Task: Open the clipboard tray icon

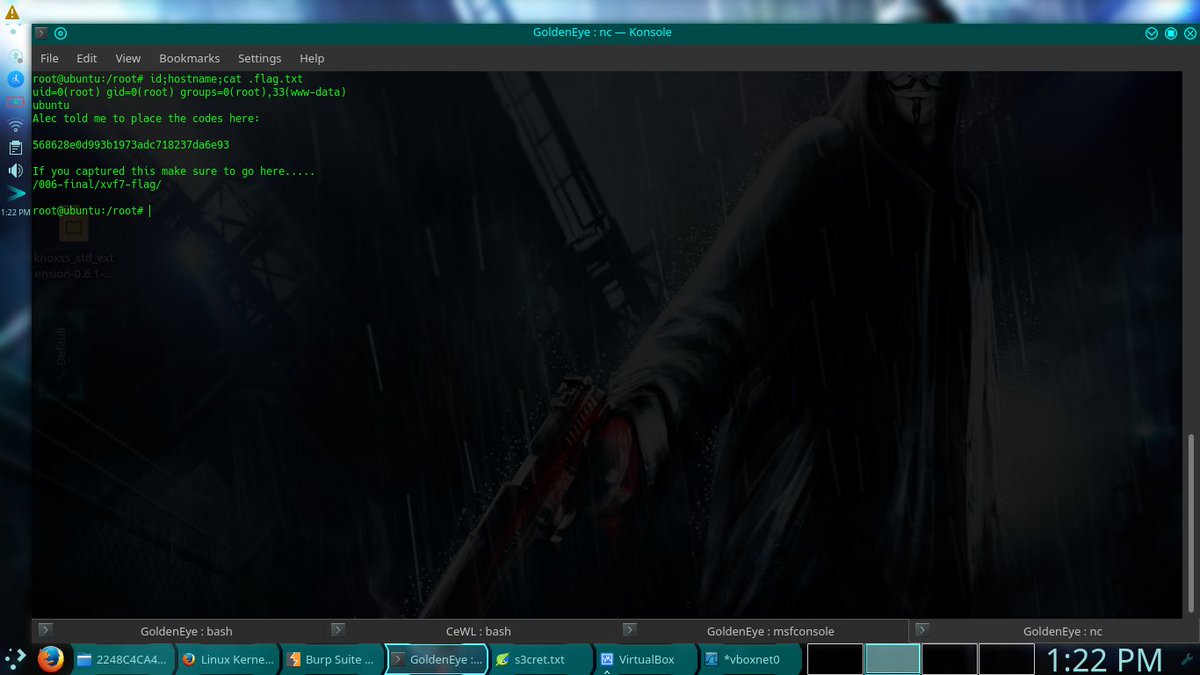Action: point(15,148)
